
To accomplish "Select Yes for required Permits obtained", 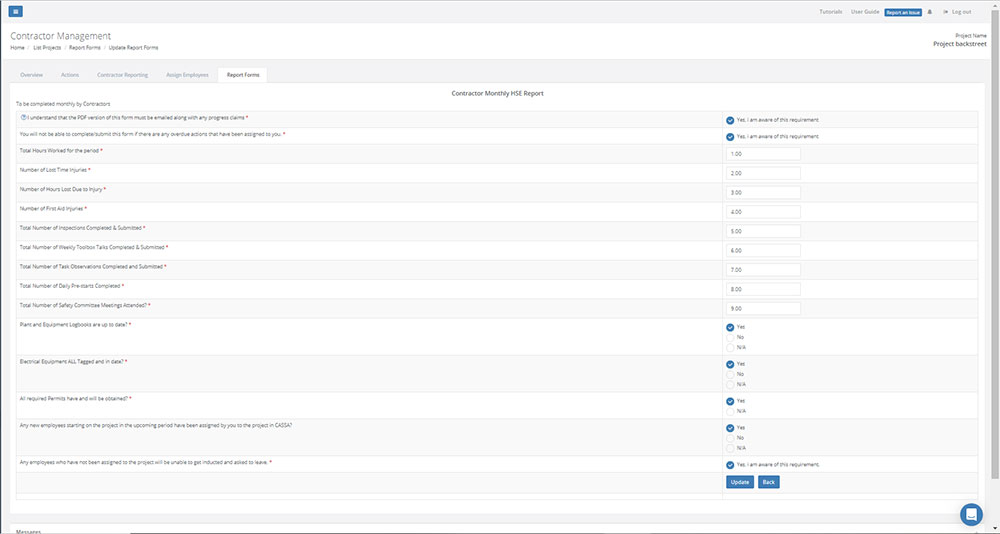I will click(730, 401).
